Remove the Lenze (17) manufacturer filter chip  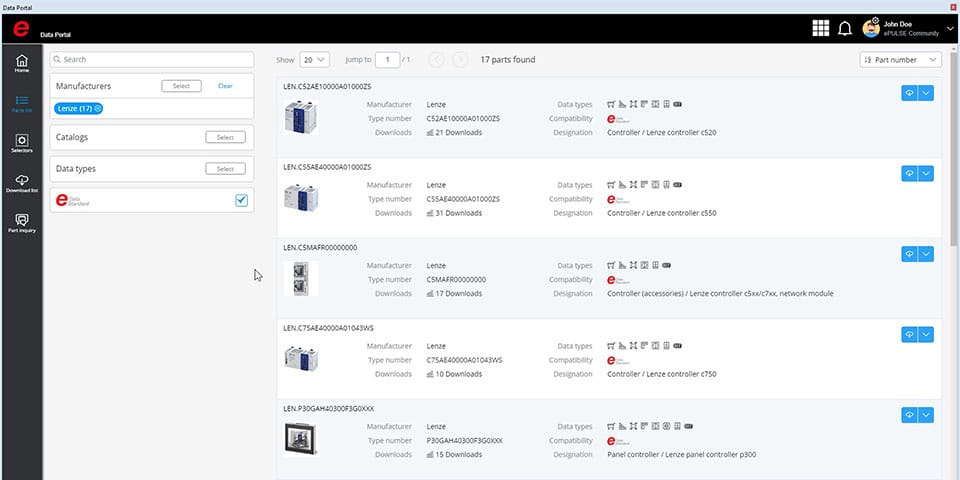(98, 108)
